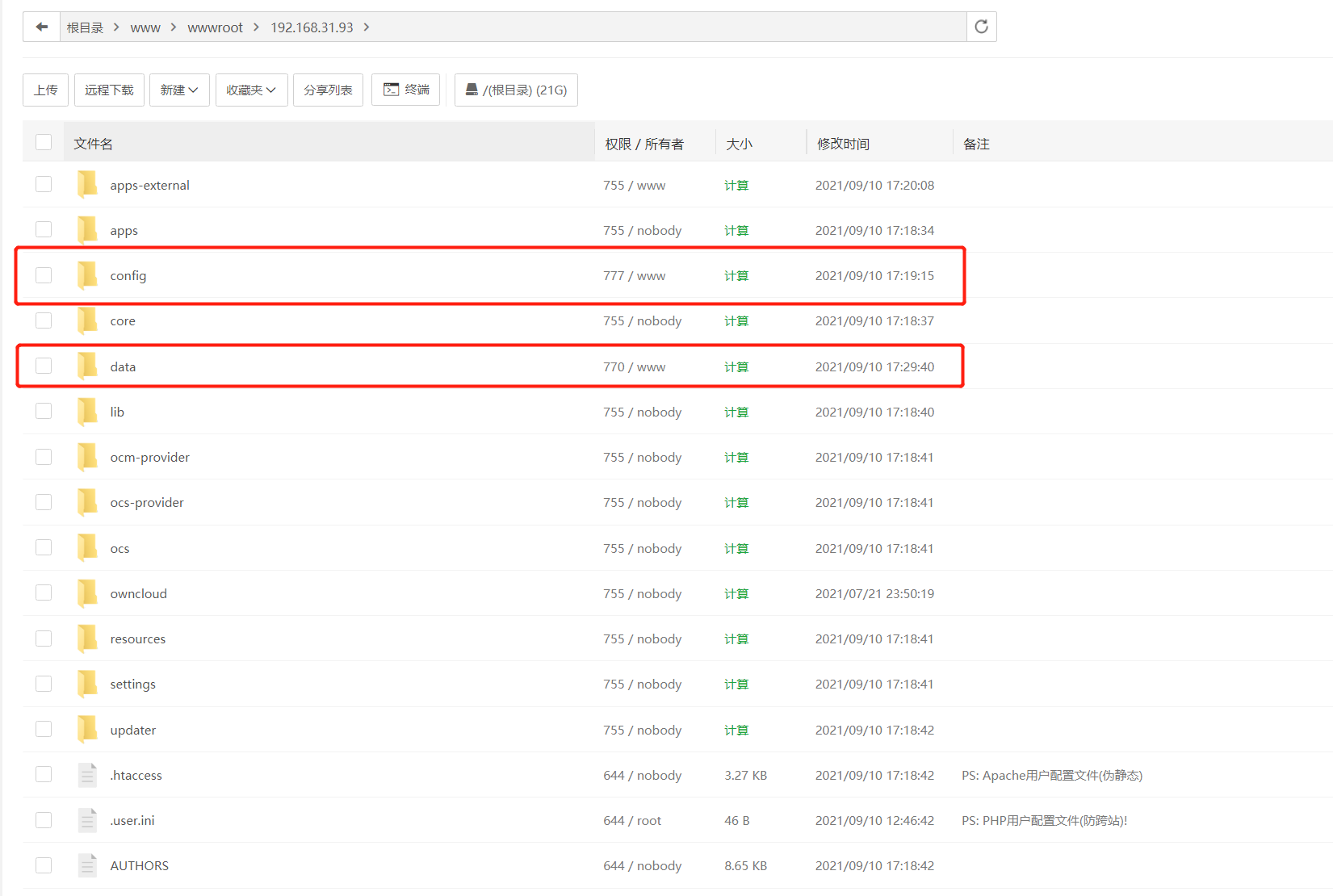Click the root disk (21G) button
The height and width of the screenshot is (896, 1333).
pos(516,90)
